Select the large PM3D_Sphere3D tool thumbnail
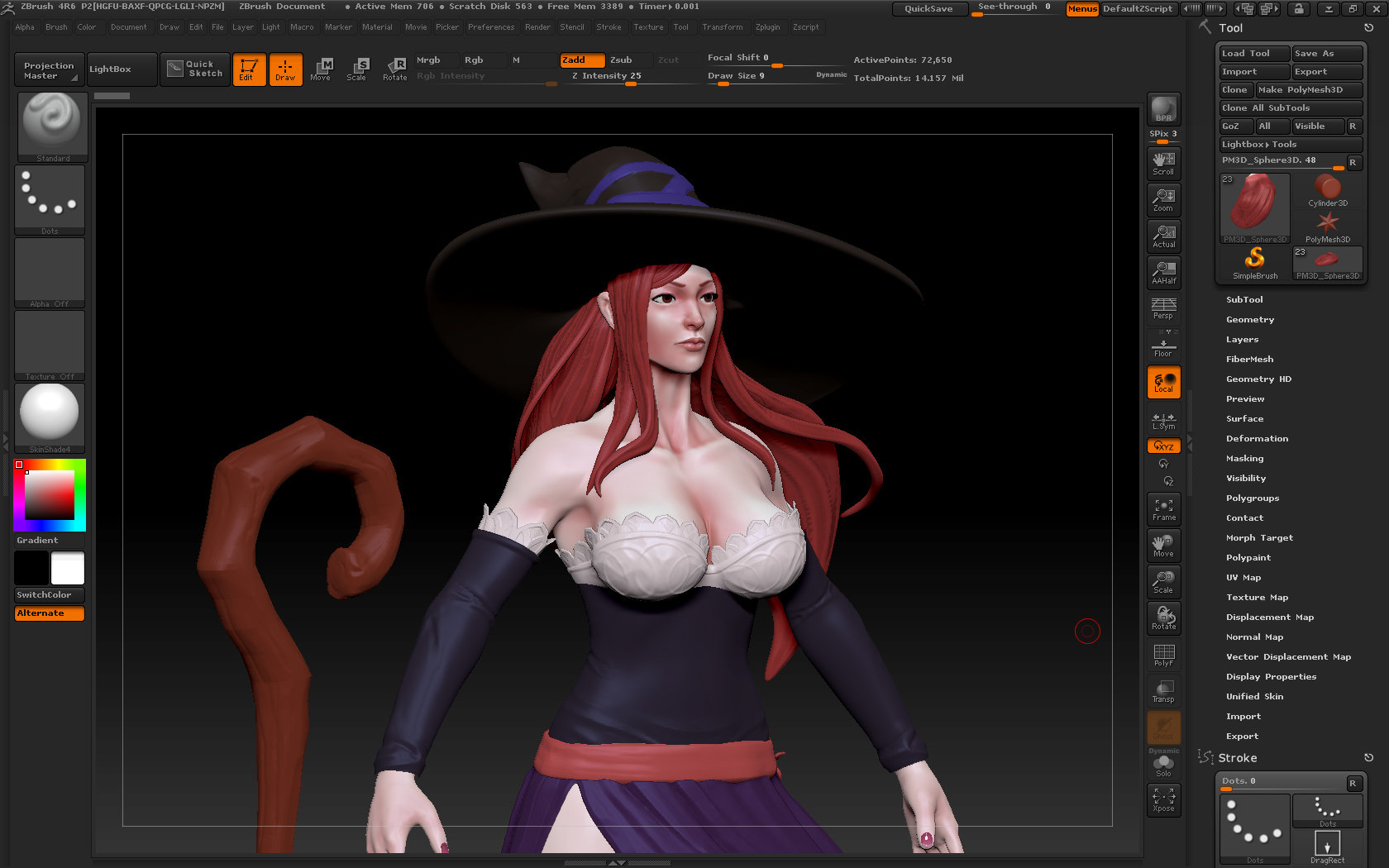 tap(1255, 208)
